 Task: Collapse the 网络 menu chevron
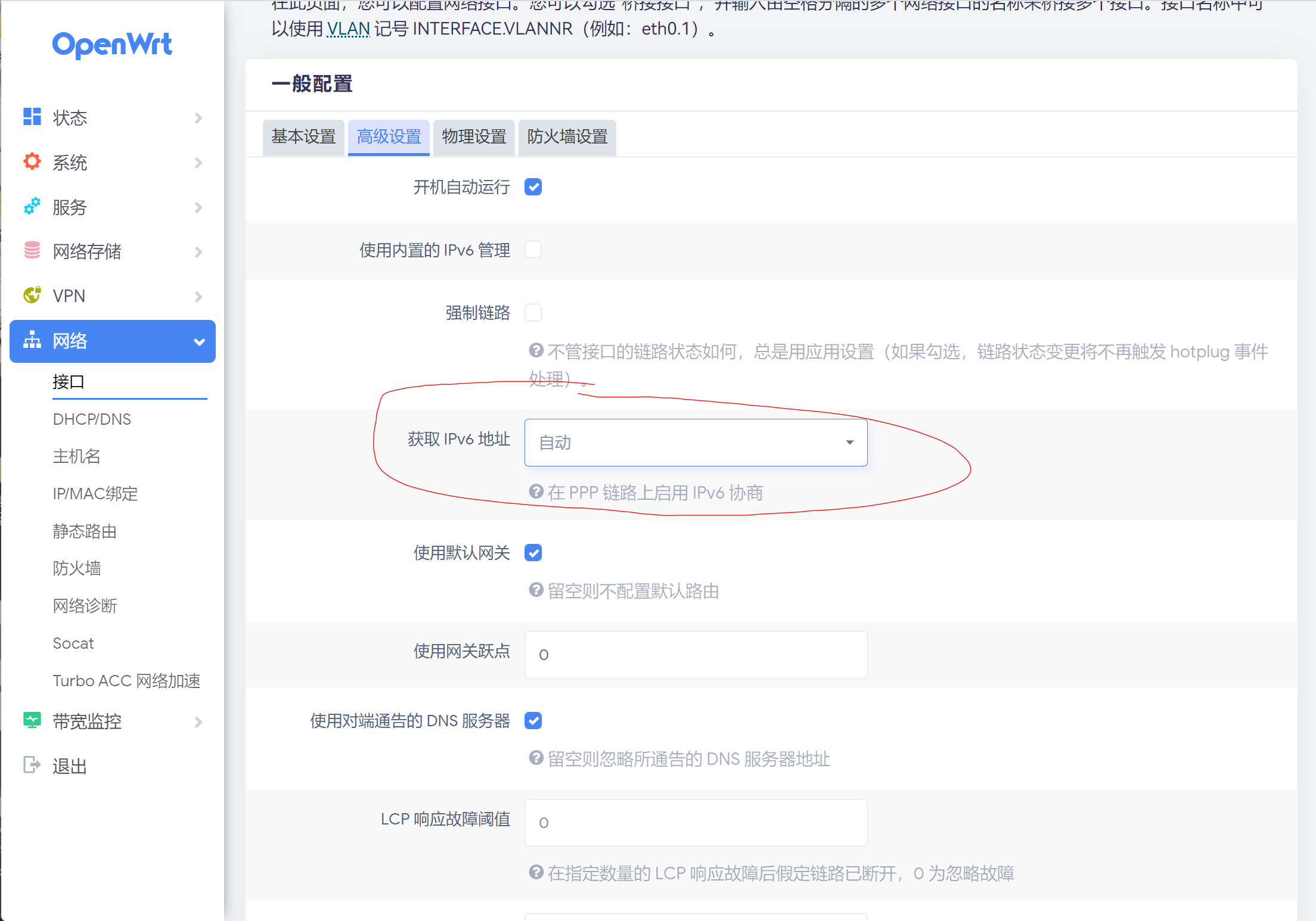pyautogui.click(x=199, y=342)
